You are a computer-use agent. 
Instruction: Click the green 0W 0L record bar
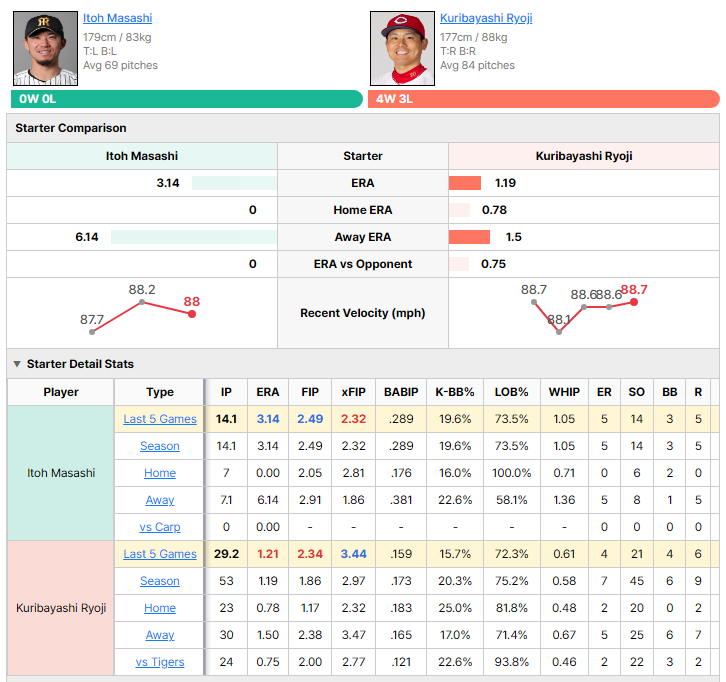(x=187, y=99)
